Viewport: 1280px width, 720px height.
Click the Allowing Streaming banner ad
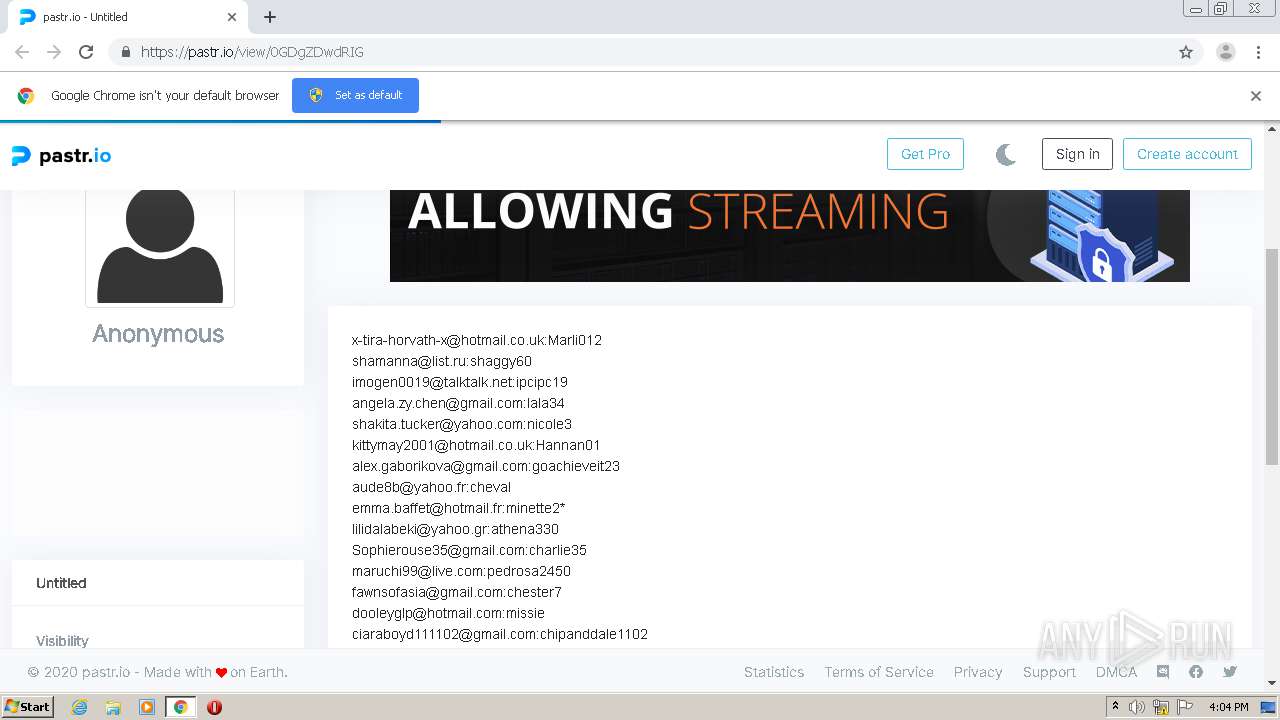(790, 236)
